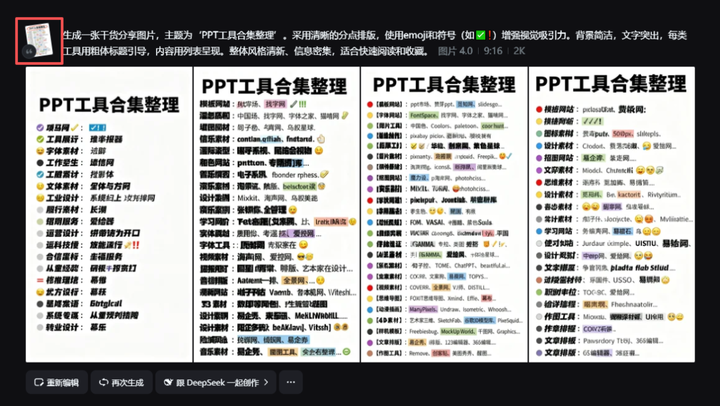
Task: Click the 再次生成 button
Action: (121, 382)
